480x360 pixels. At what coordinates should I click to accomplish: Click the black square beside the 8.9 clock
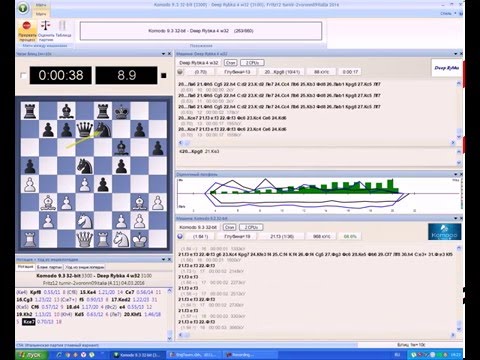pyautogui.click(x=164, y=76)
